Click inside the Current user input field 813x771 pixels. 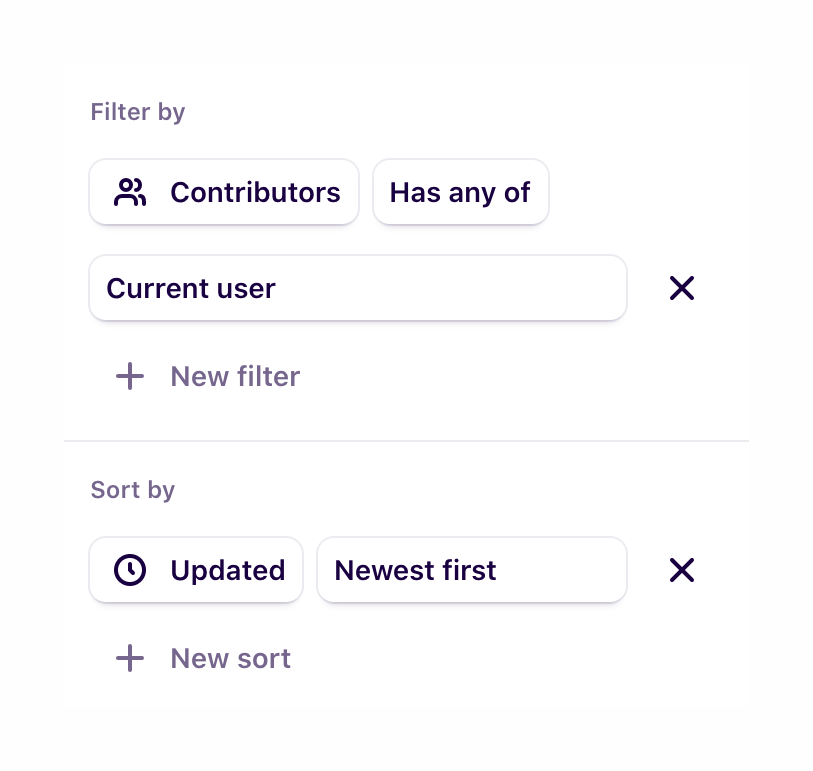point(357,288)
